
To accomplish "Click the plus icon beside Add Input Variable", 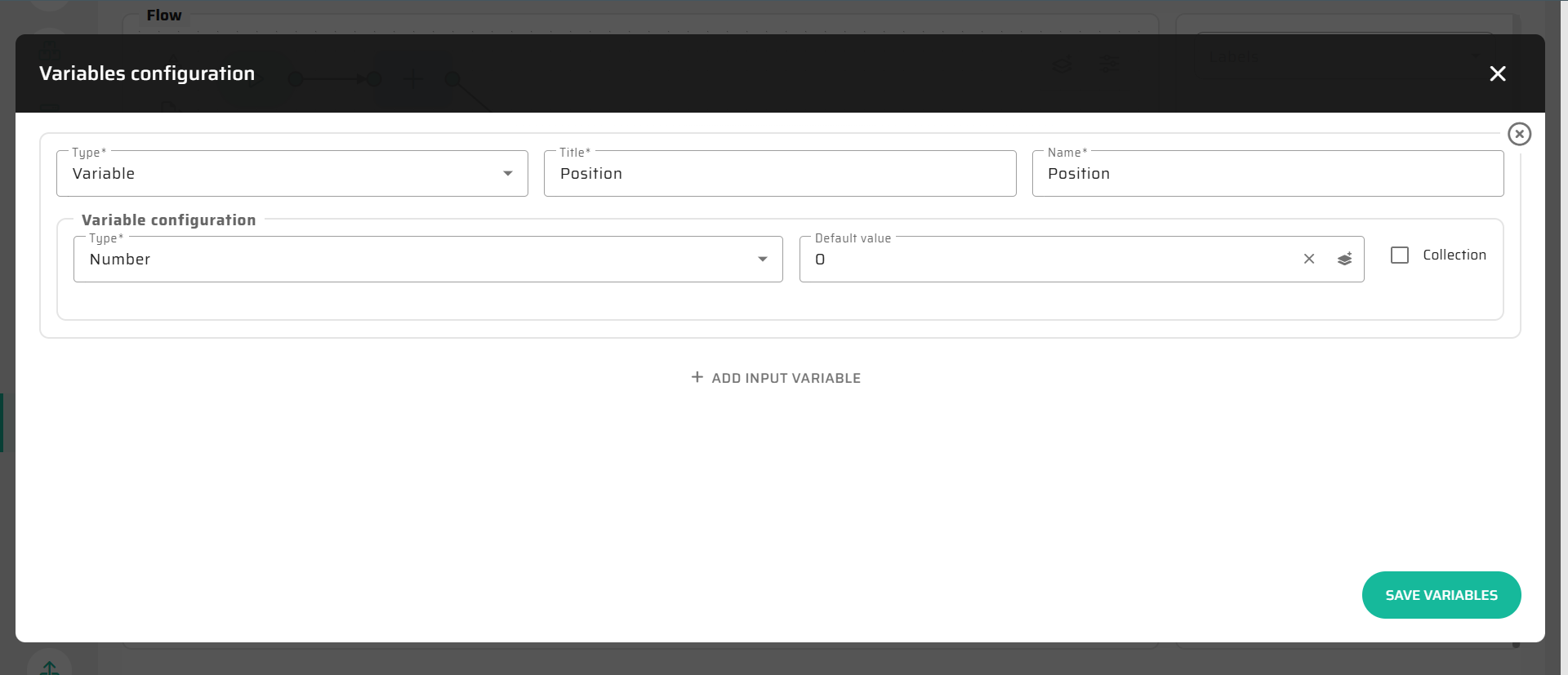I will click(x=697, y=377).
